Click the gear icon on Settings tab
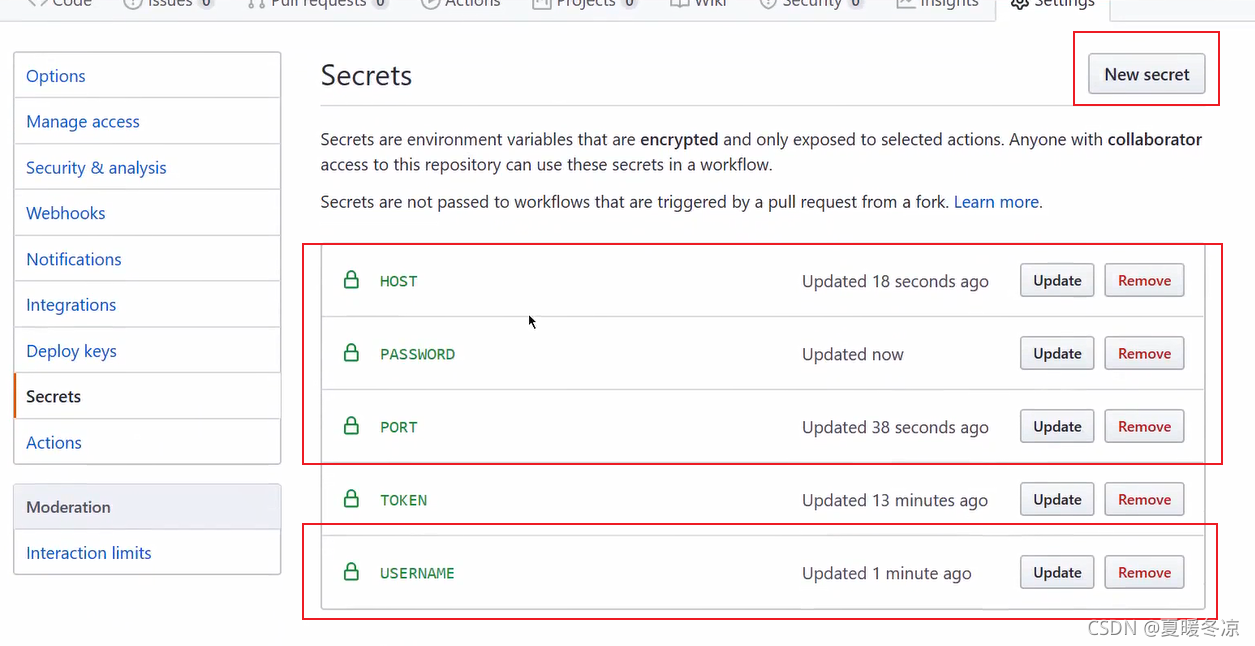 point(1020,3)
